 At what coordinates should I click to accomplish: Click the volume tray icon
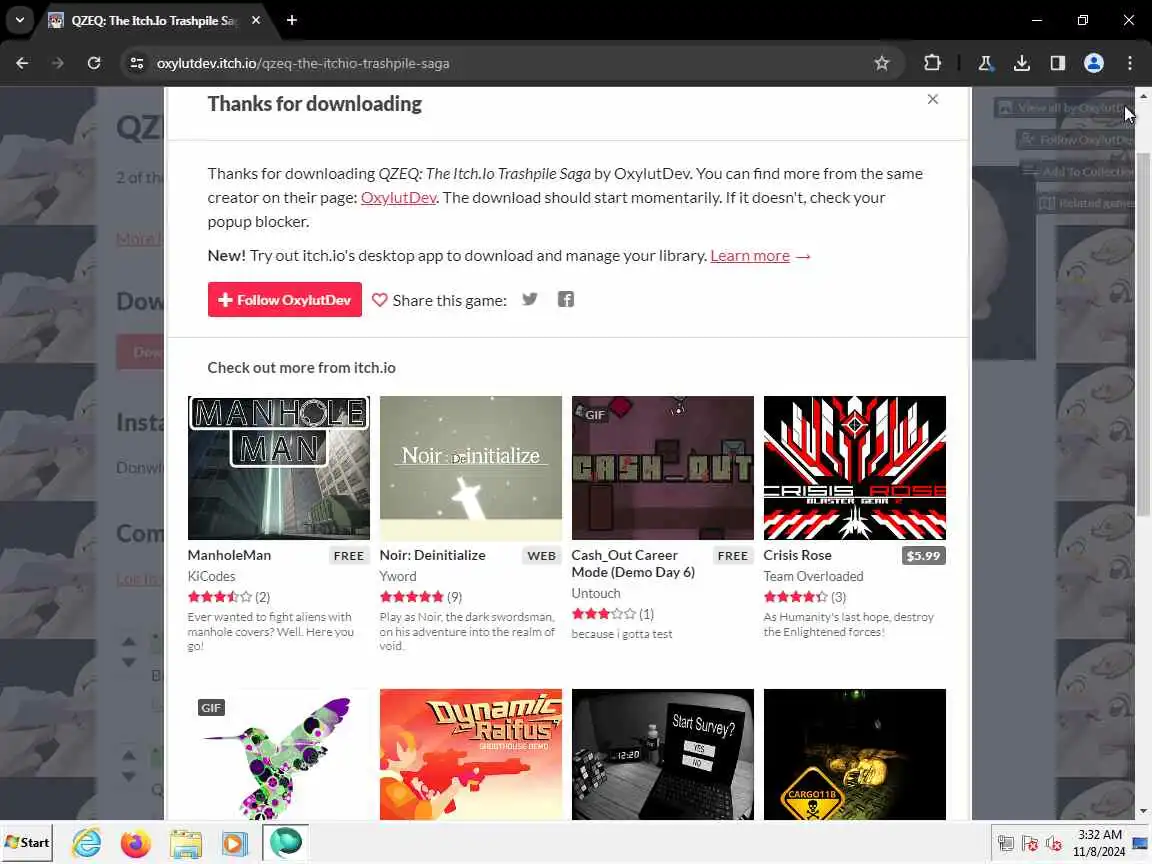[x=1054, y=843]
